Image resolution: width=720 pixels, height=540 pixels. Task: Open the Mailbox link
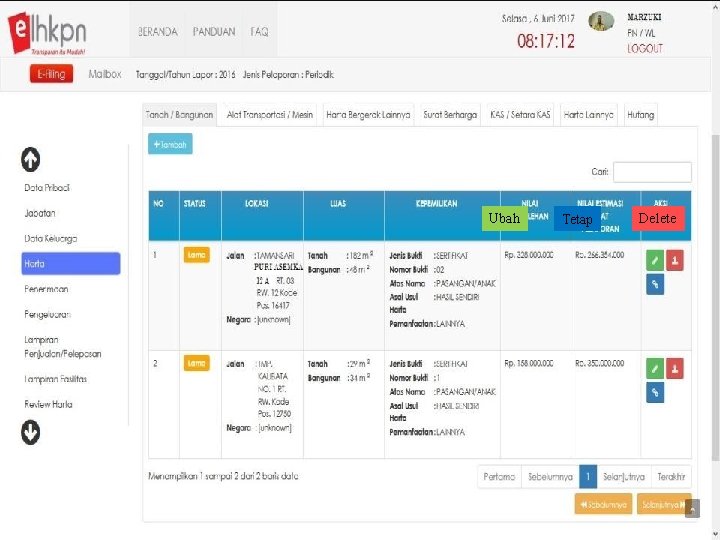105,74
